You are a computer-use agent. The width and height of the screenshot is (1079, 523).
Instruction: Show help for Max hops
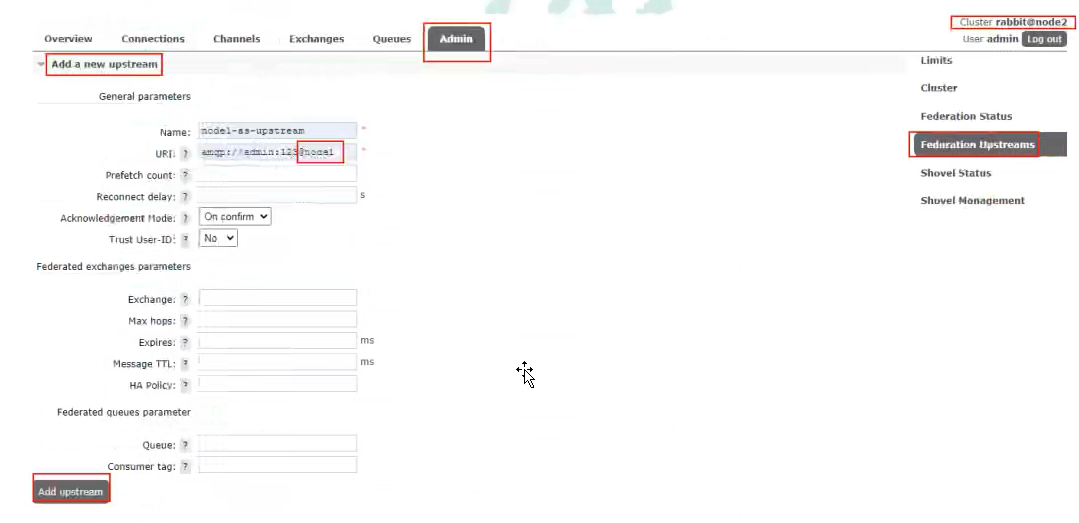pyautogui.click(x=184, y=321)
